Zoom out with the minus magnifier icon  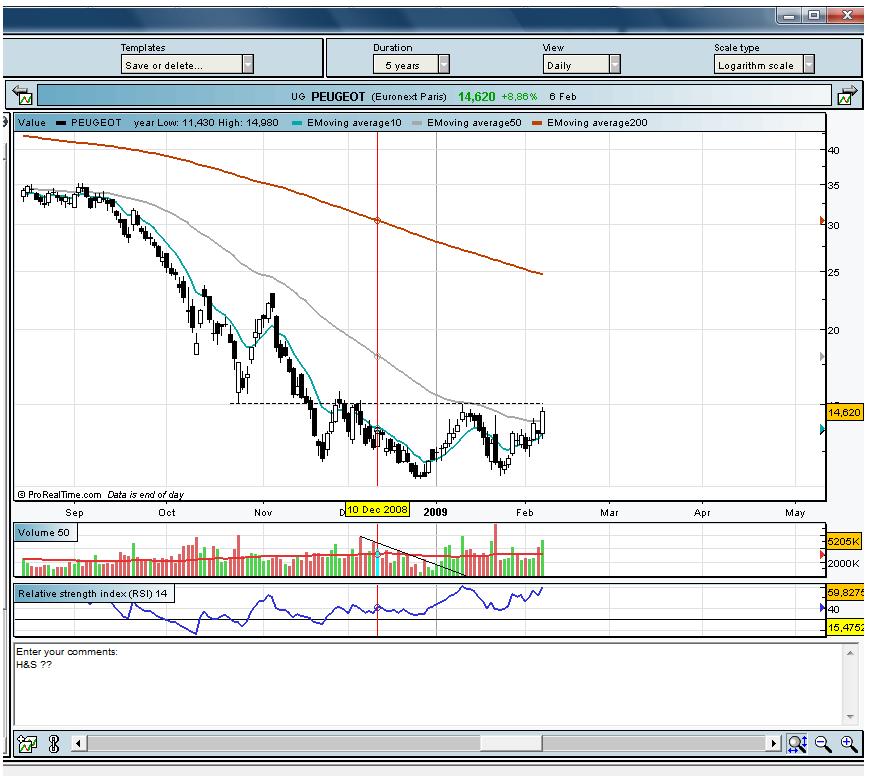(823, 743)
